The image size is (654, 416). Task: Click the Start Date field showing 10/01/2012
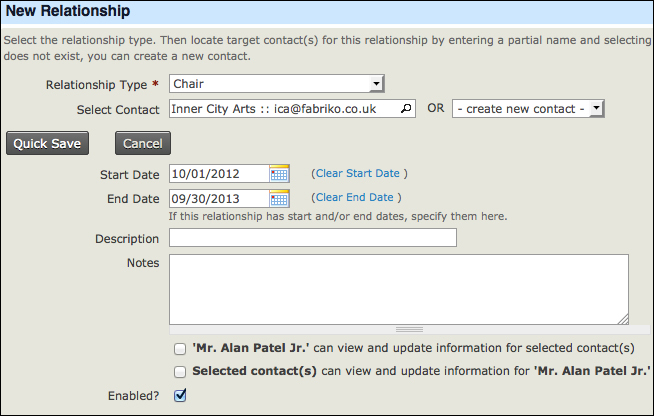point(219,174)
